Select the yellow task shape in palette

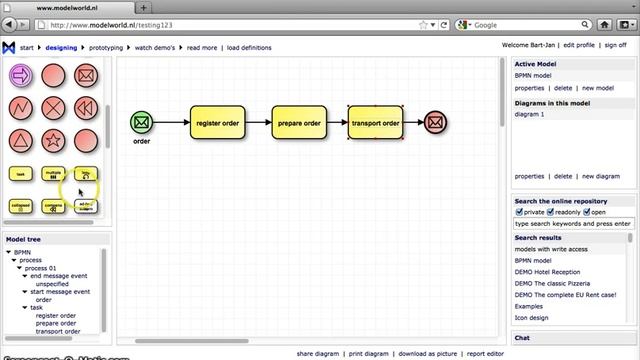point(21,174)
